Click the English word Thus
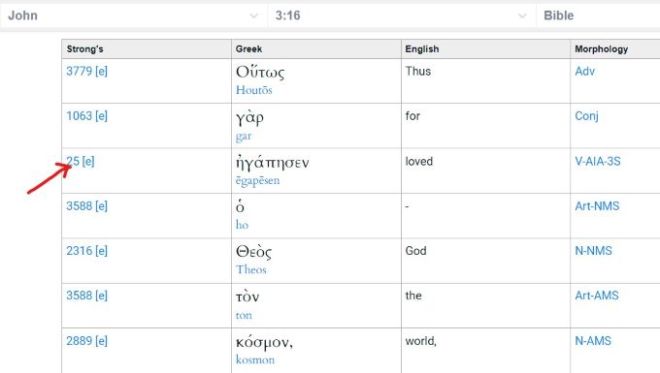The width and height of the screenshot is (660, 373). point(418,71)
